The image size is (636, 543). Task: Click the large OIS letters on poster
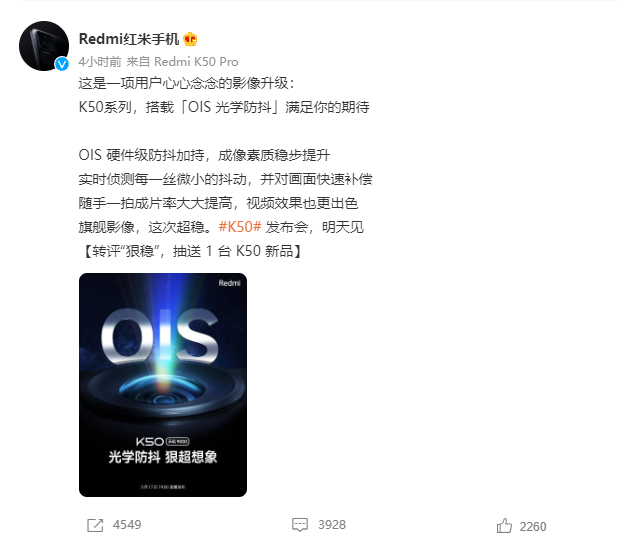(159, 336)
